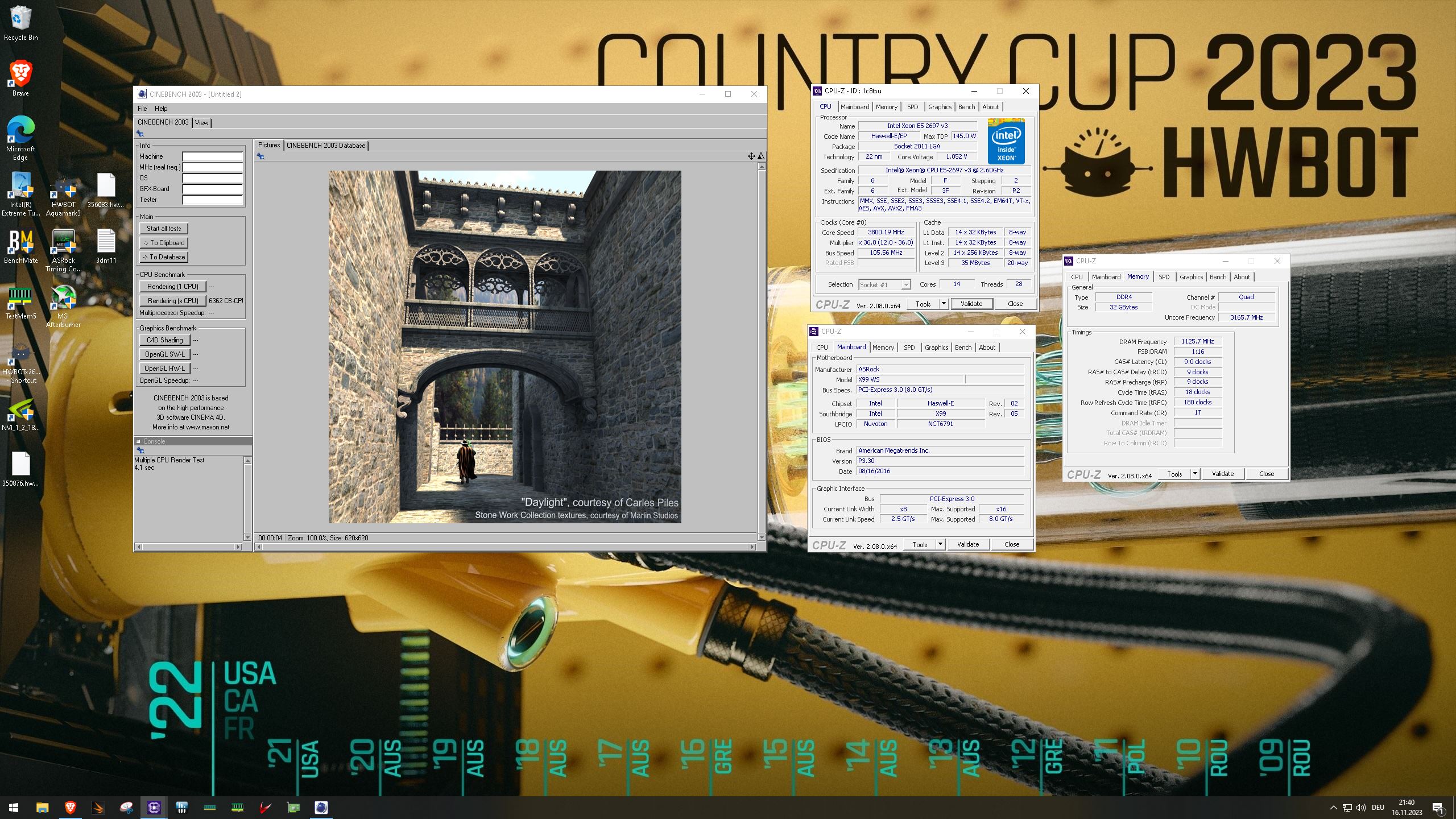Click the GFX-Board input field

coord(212,189)
